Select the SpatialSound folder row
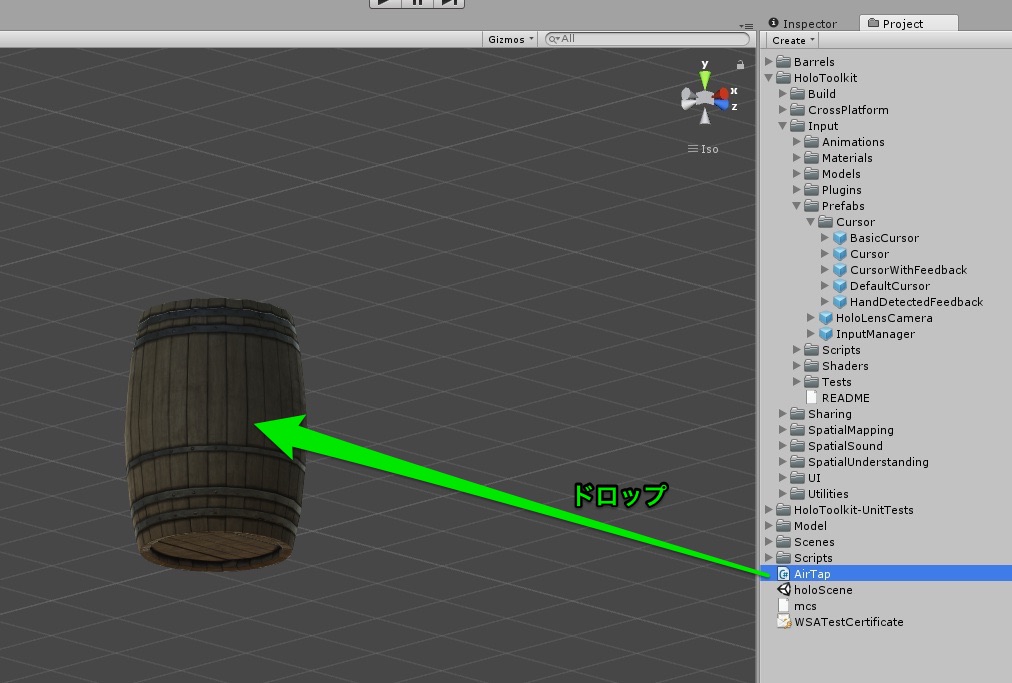This screenshot has width=1012, height=683. (x=886, y=445)
